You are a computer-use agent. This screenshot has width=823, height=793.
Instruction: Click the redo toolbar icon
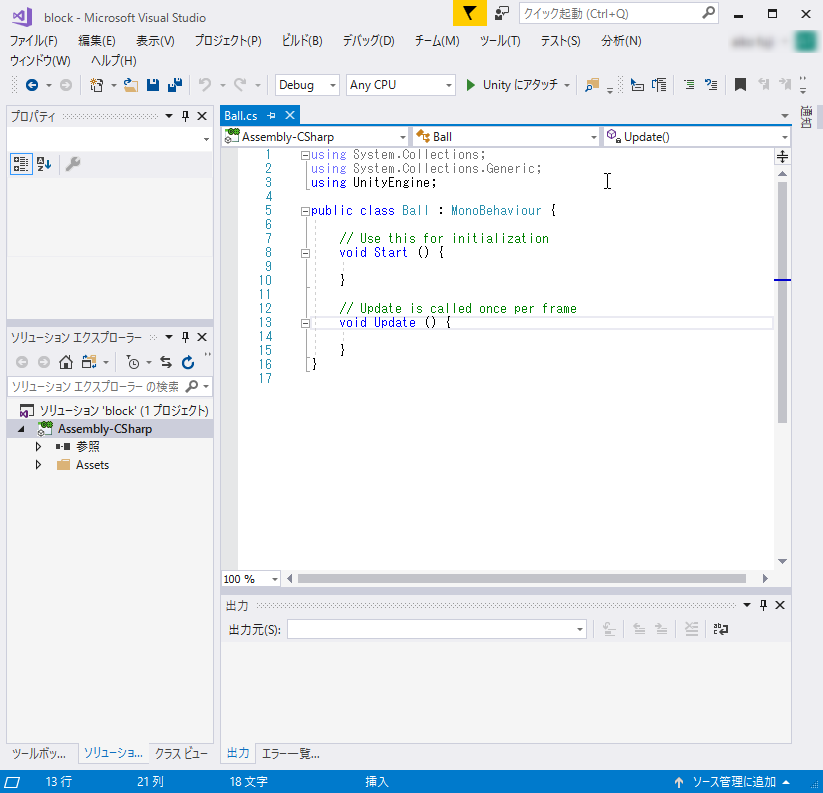point(240,85)
